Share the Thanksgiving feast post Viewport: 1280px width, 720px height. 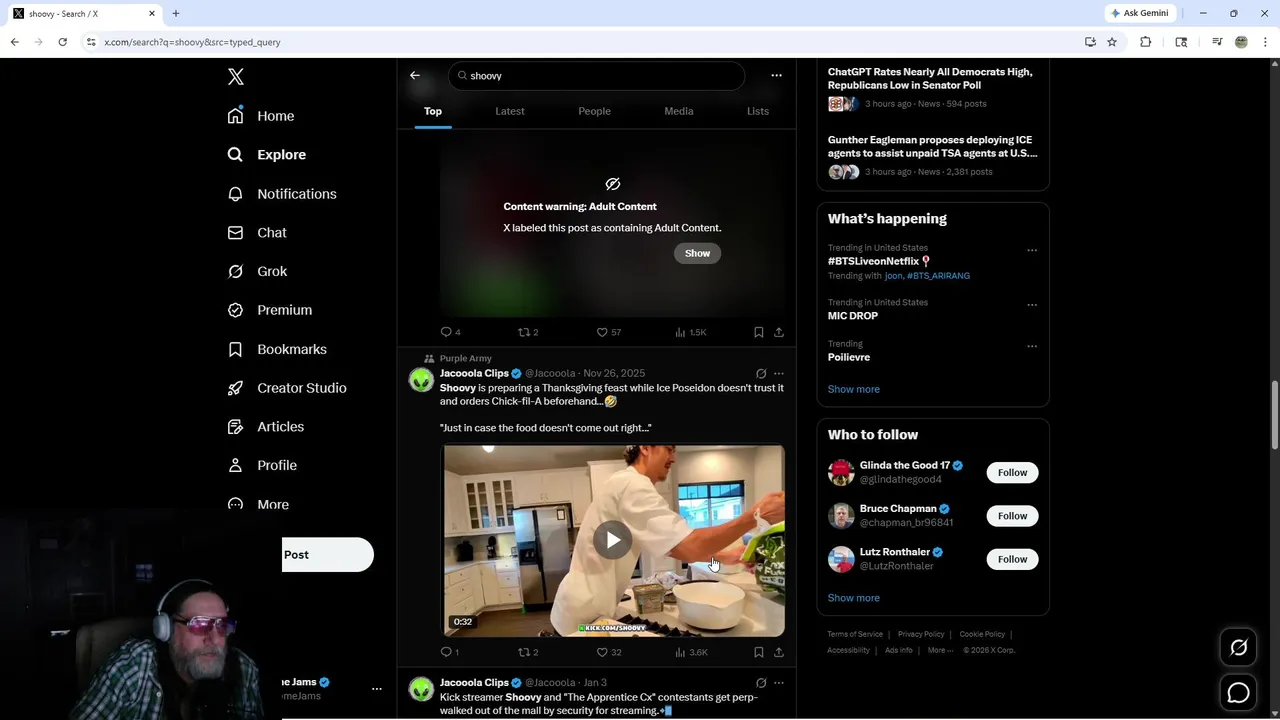(779, 652)
